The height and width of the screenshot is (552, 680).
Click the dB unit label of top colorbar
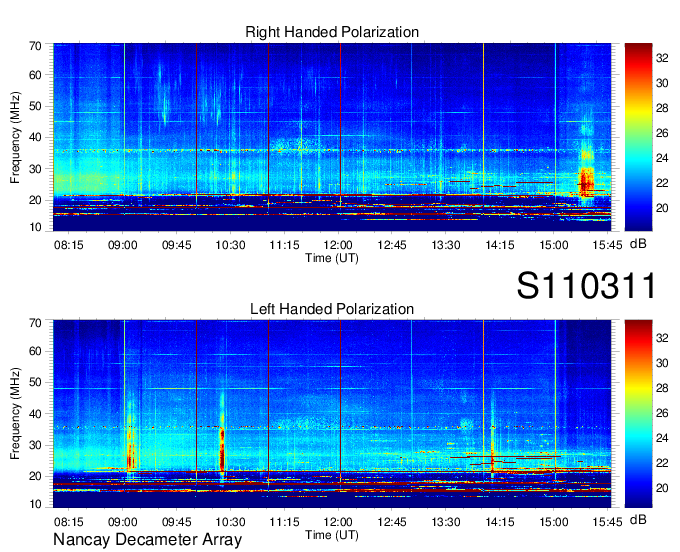pos(638,244)
